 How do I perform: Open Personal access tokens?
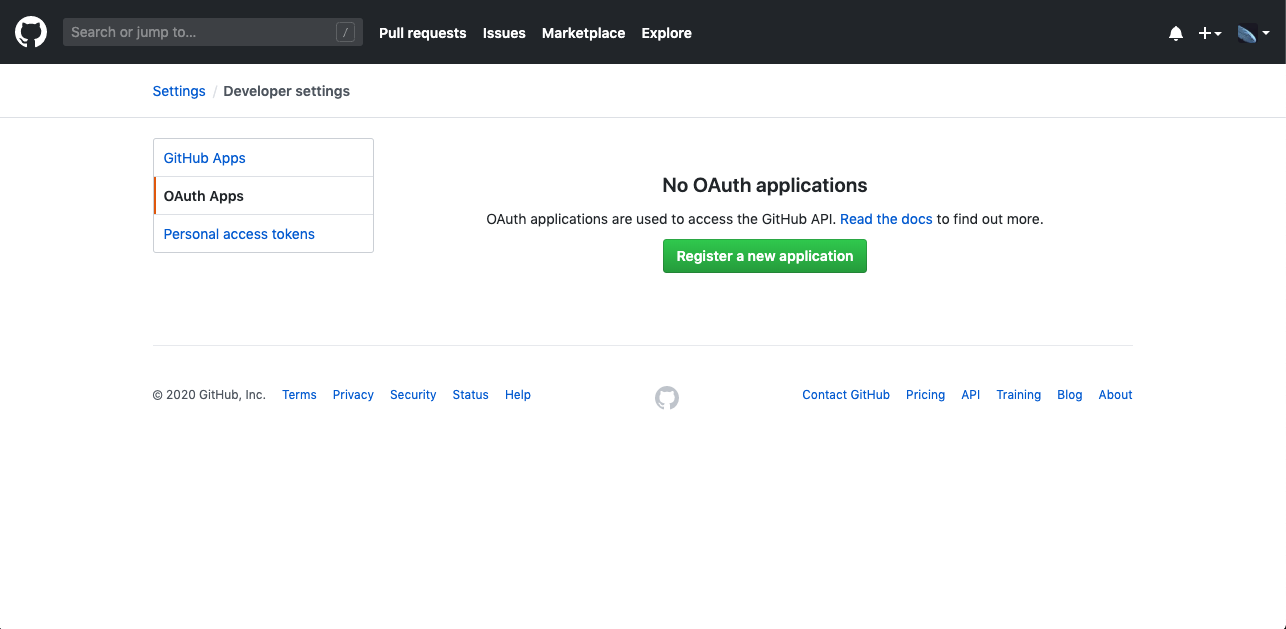point(263,234)
